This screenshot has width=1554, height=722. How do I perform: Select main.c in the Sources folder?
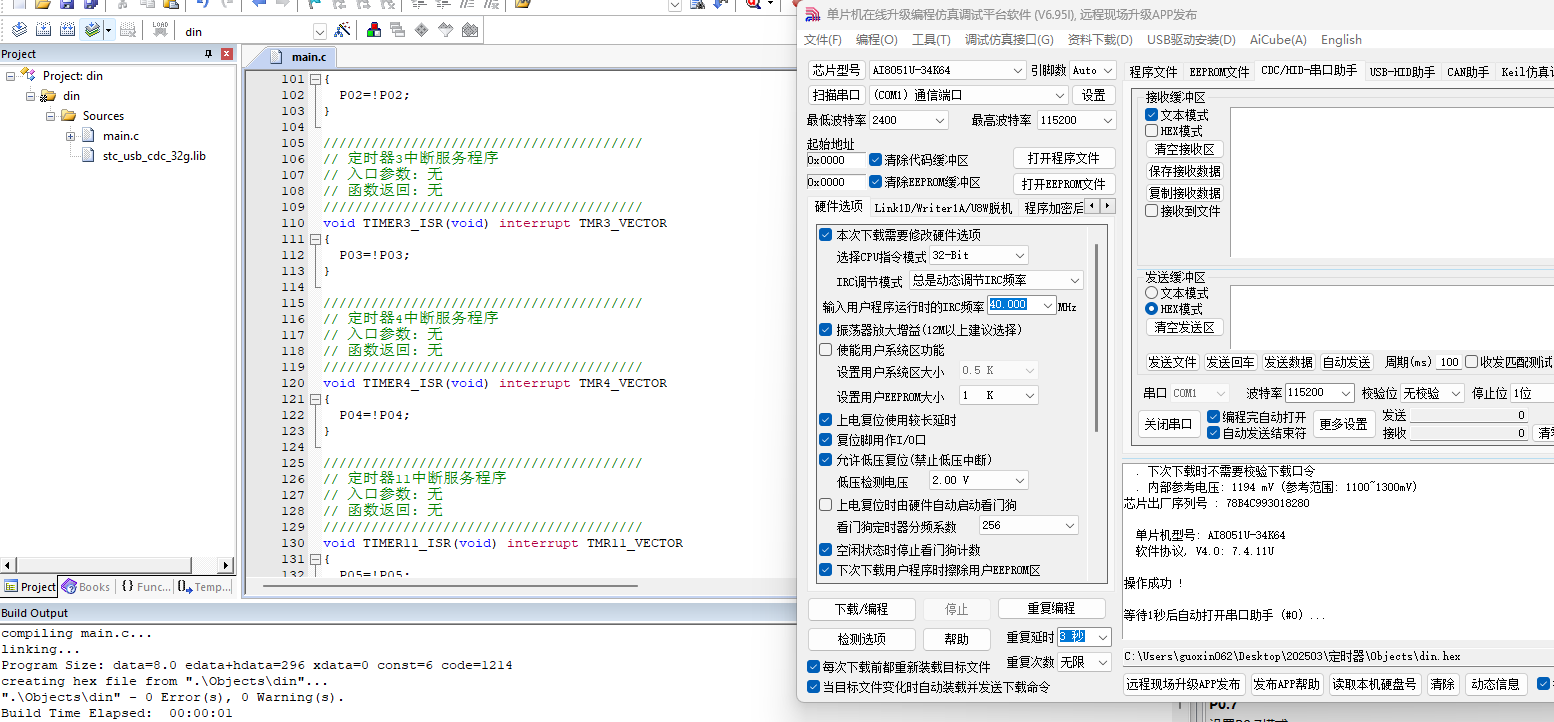121,136
